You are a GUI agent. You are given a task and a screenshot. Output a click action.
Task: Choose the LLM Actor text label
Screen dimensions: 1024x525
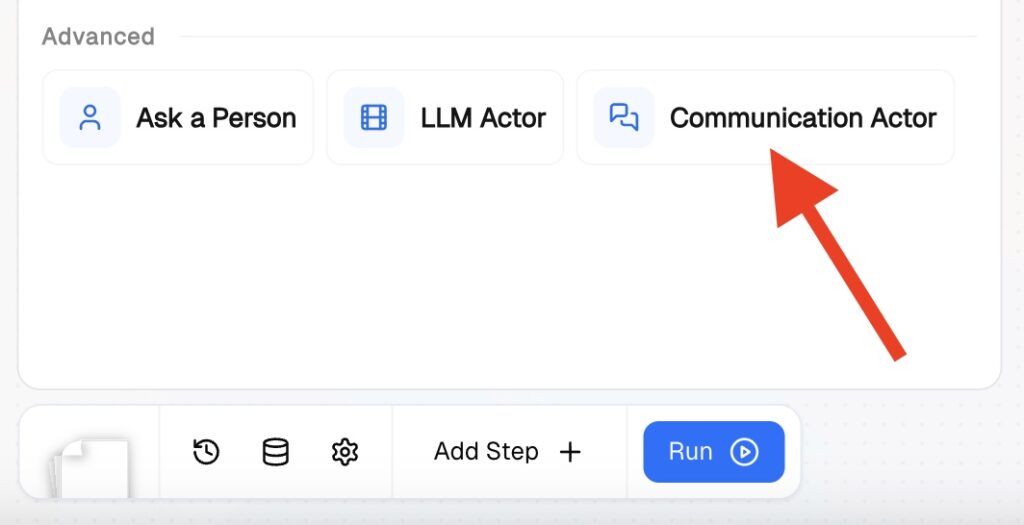point(483,118)
